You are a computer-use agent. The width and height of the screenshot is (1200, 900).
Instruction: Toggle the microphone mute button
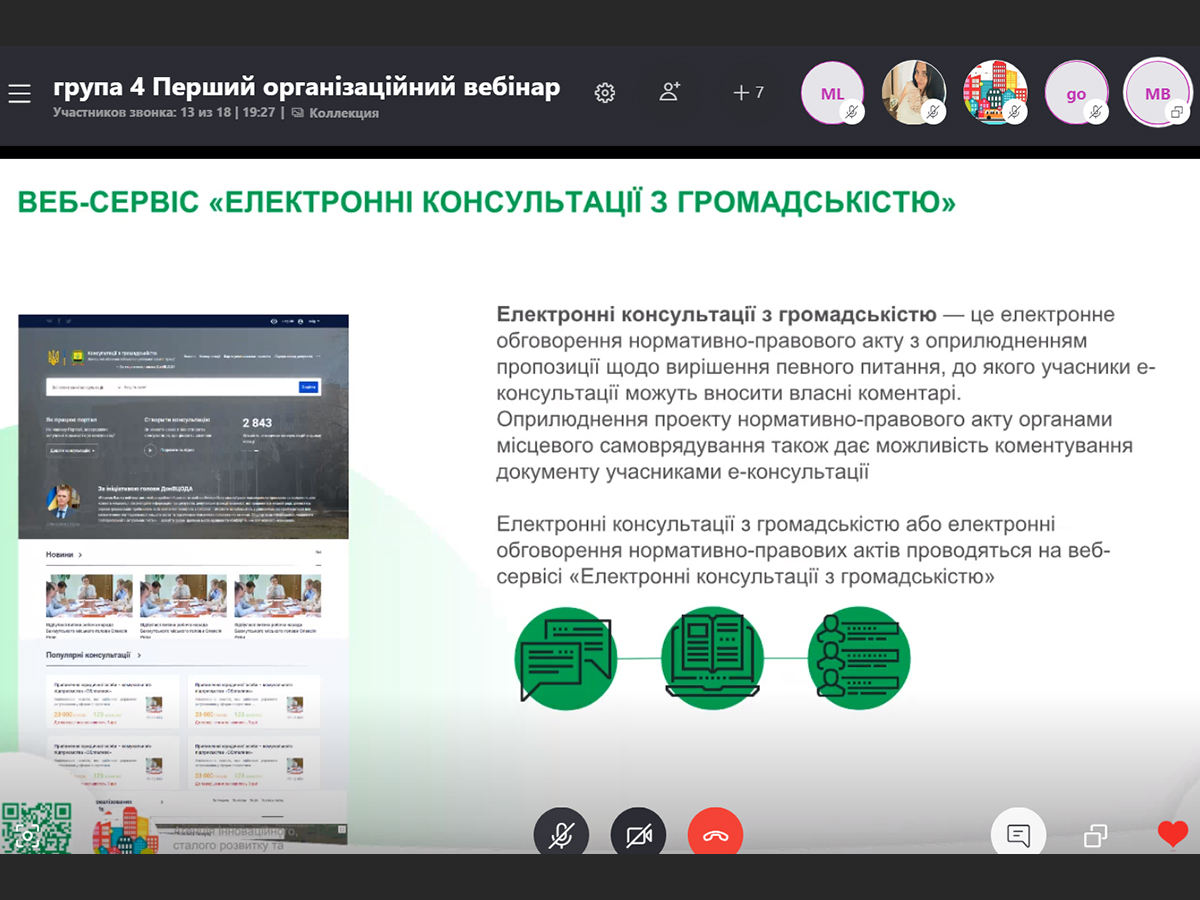[561, 835]
